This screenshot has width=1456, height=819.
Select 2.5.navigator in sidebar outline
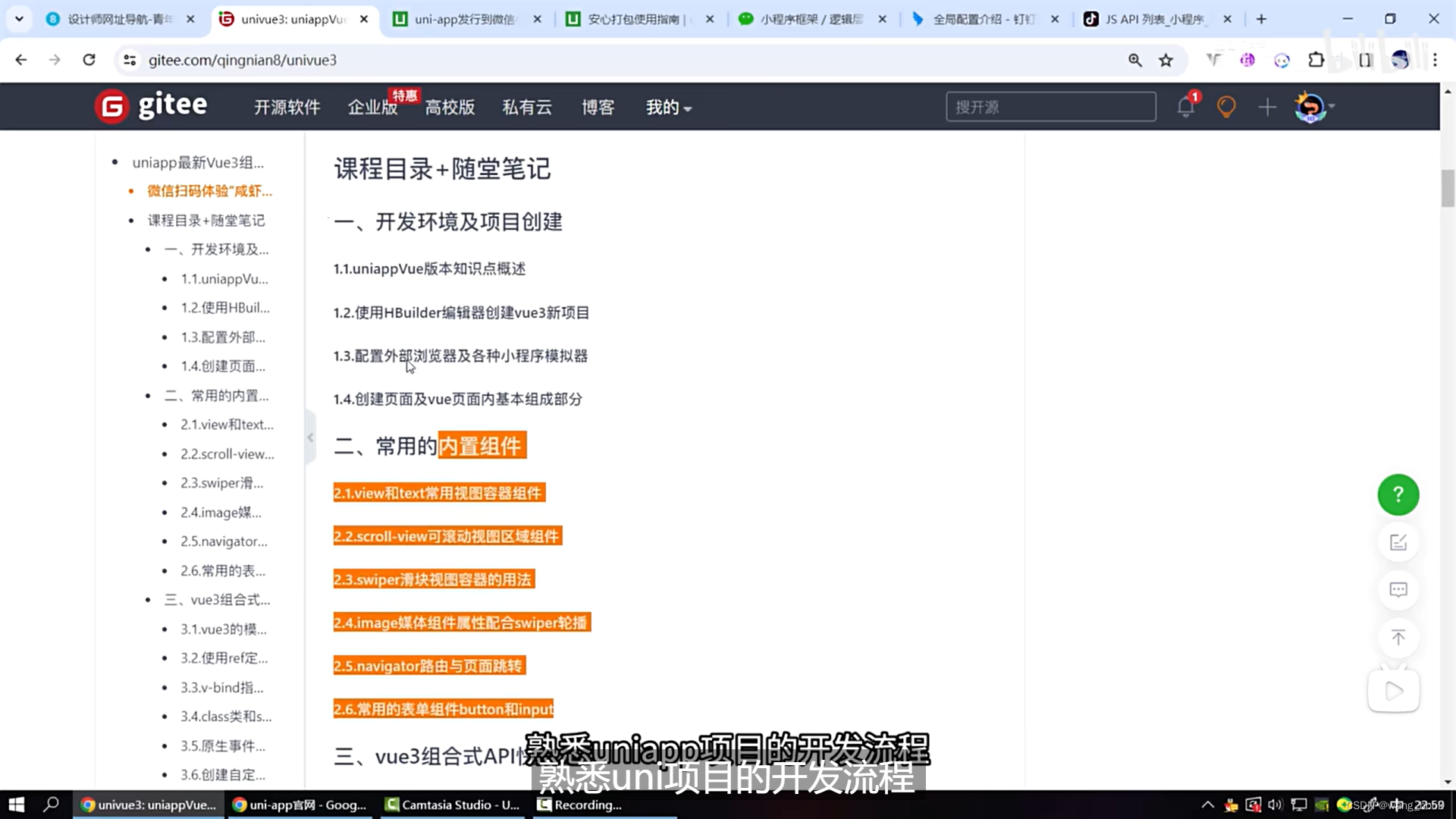tap(224, 541)
